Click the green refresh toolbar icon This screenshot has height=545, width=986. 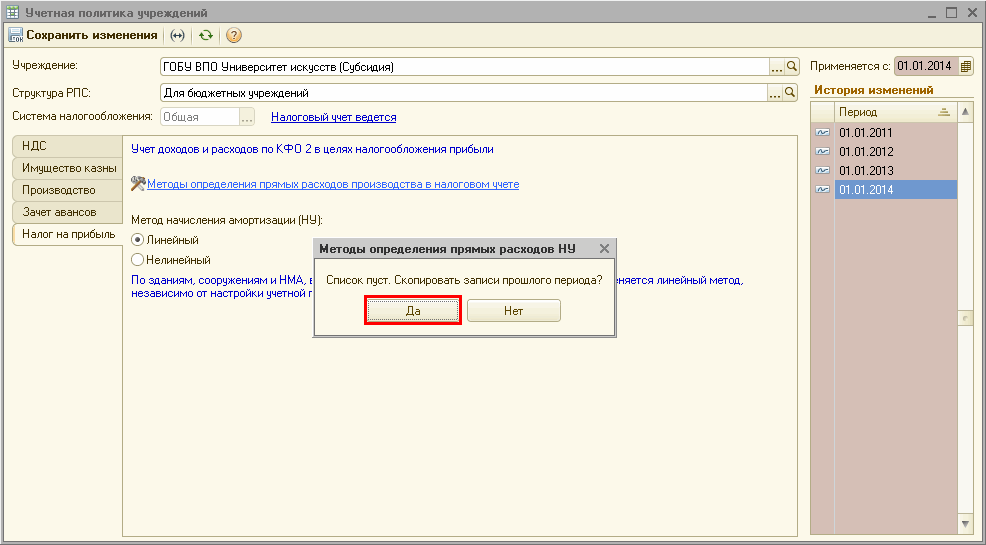tap(206, 35)
